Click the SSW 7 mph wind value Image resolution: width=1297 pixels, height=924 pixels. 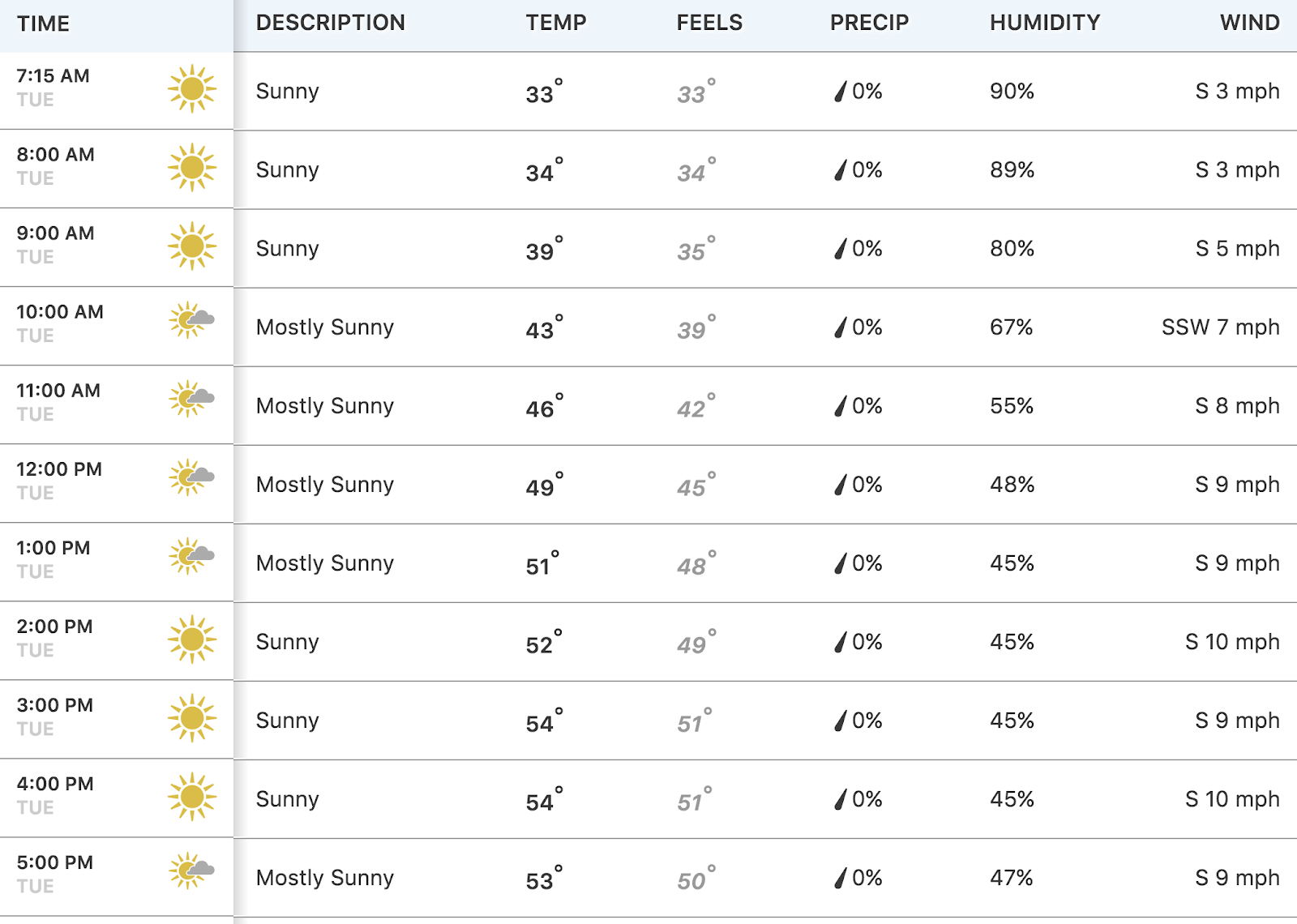coord(1221,327)
